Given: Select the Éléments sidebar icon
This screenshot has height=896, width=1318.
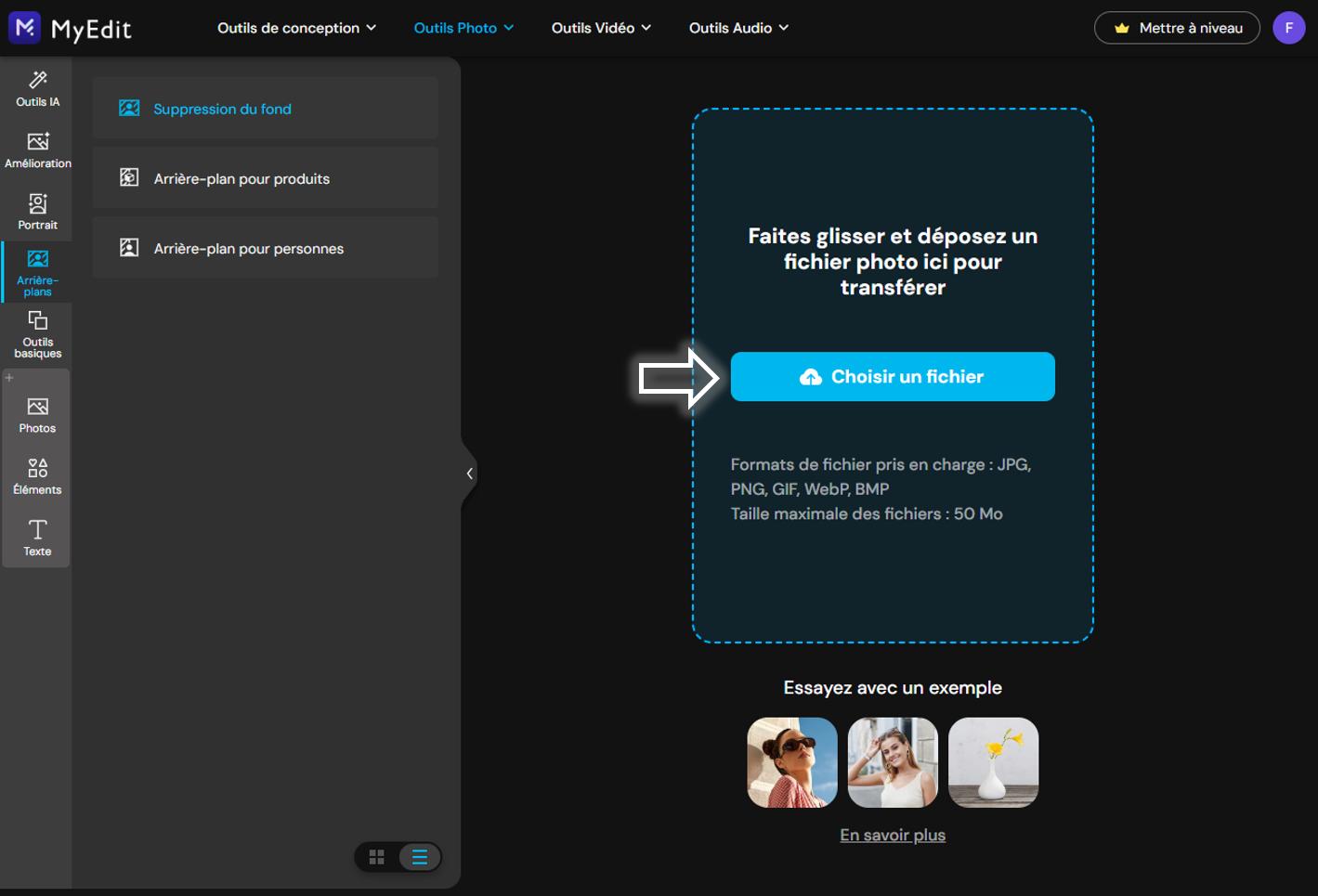Looking at the screenshot, I should coord(37,474).
